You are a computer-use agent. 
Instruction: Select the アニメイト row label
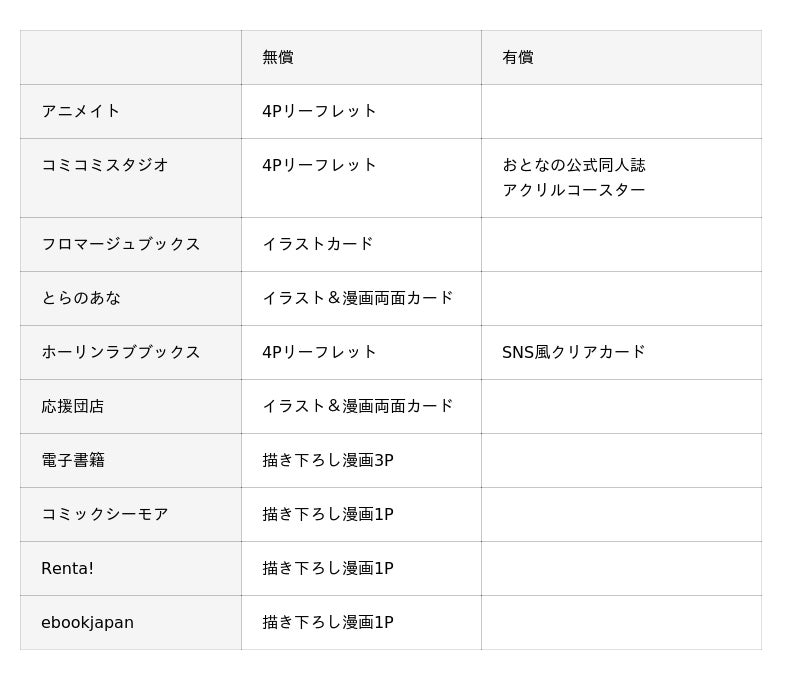click(81, 112)
